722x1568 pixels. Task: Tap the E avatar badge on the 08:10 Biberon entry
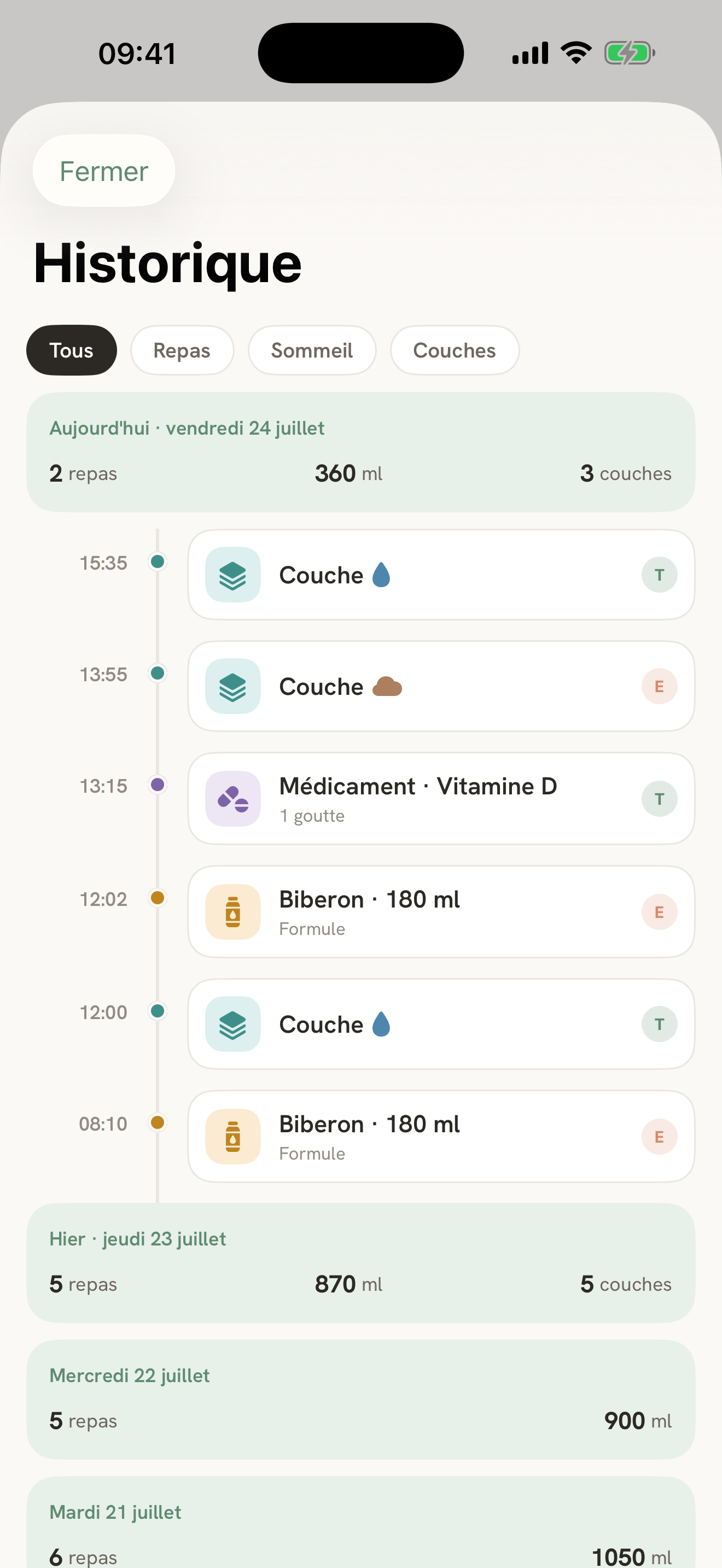click(659, 1137)
